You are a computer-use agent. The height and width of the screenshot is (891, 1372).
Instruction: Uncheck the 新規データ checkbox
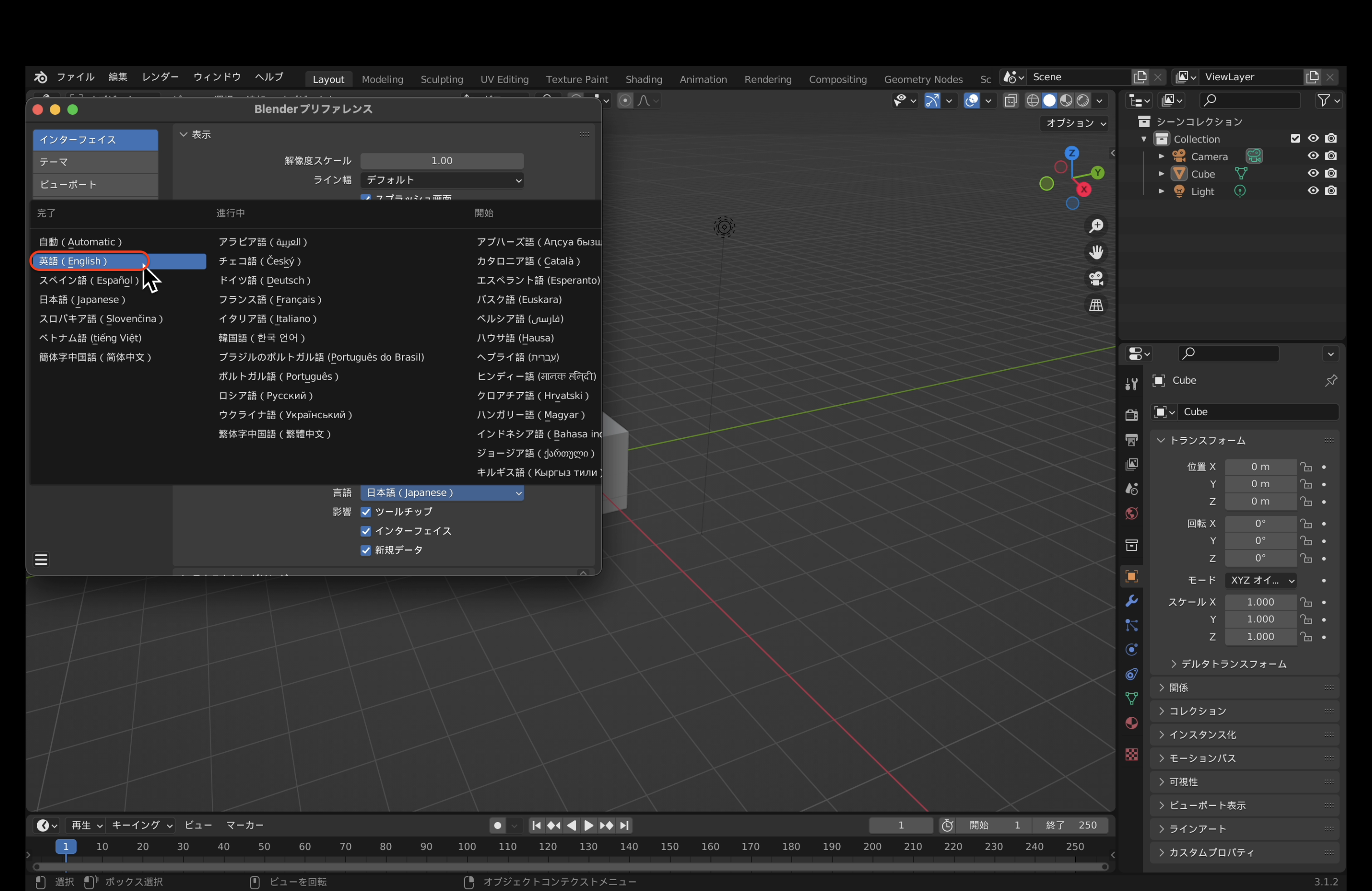[366, 550]
